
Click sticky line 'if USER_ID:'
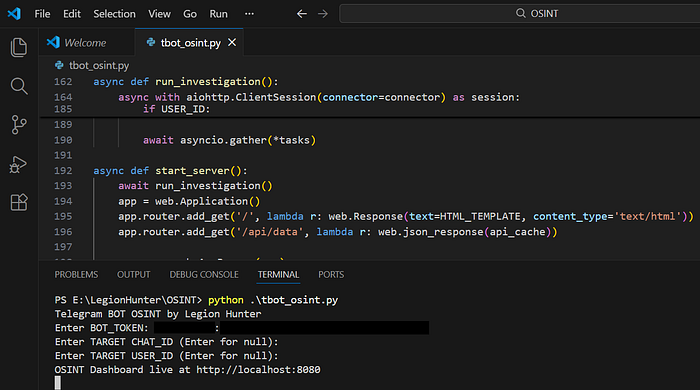176,109
